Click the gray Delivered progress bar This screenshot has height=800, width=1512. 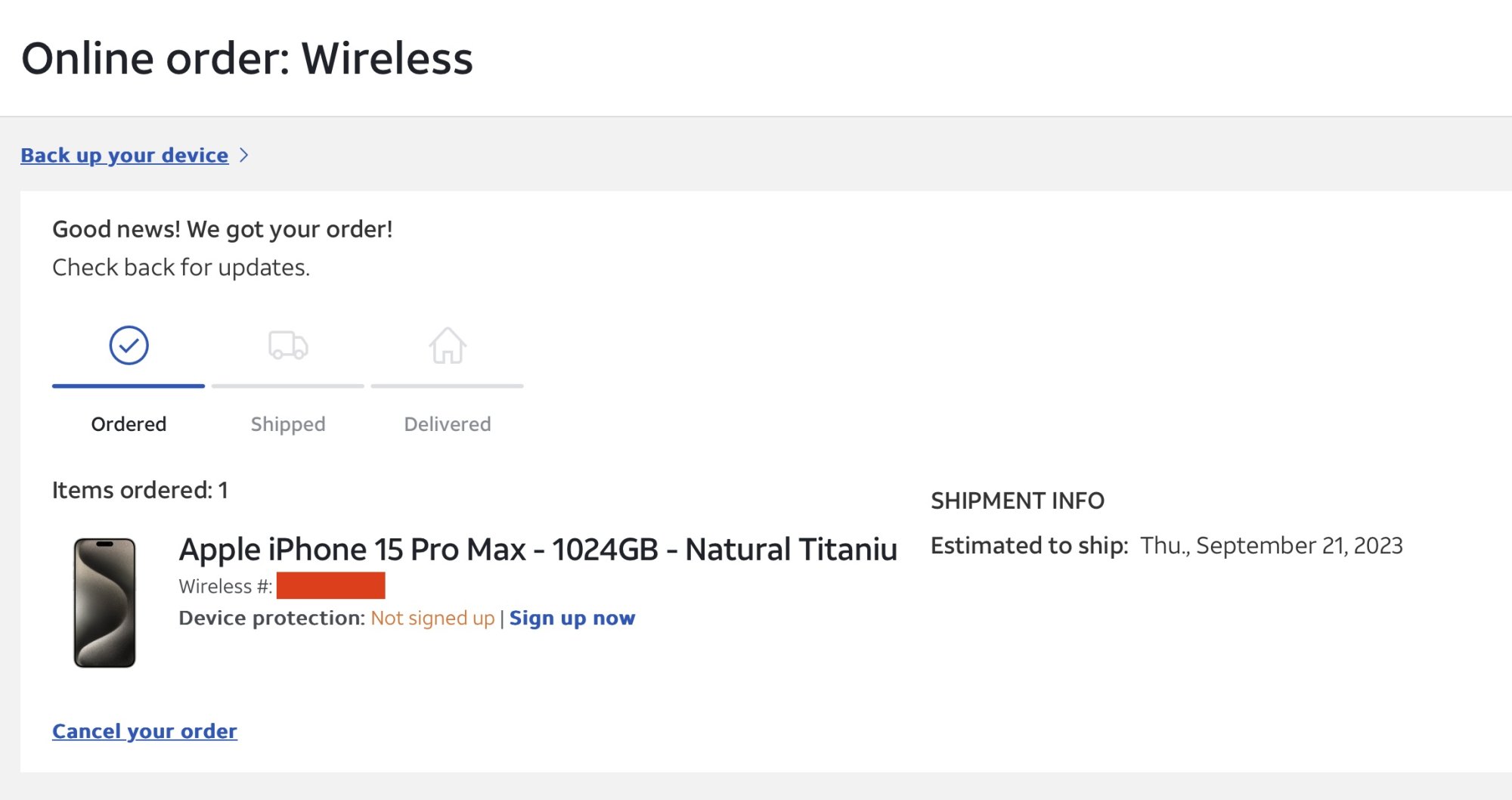448,386
